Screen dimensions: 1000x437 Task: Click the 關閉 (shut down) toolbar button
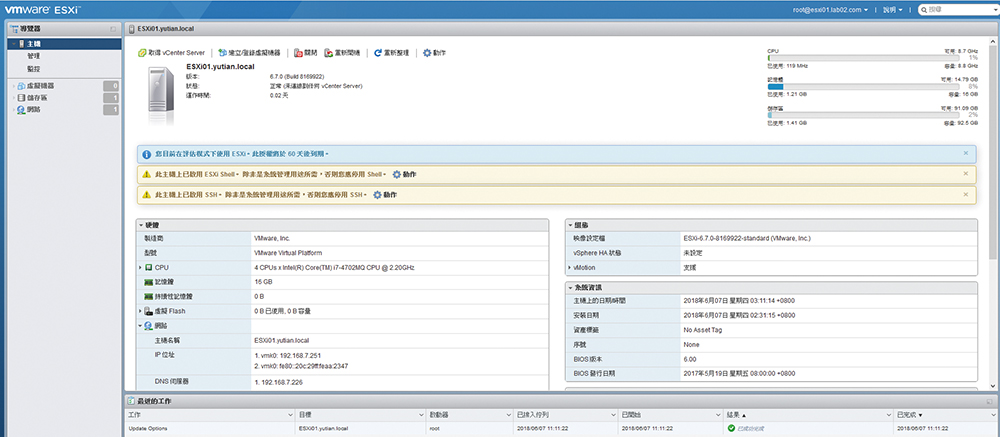(x=304, y=52)
